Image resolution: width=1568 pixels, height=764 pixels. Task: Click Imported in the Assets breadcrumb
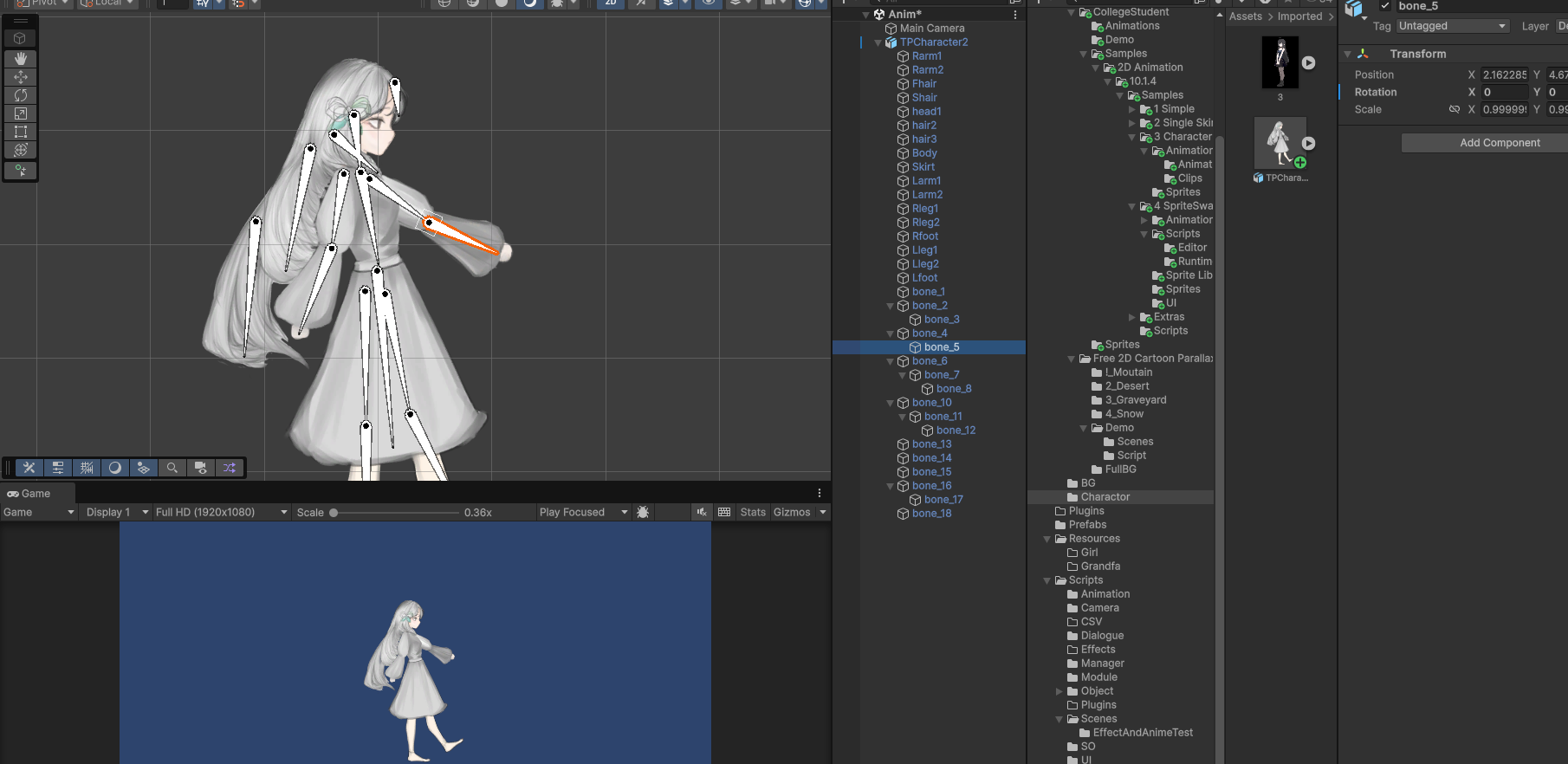(1299, 16)
